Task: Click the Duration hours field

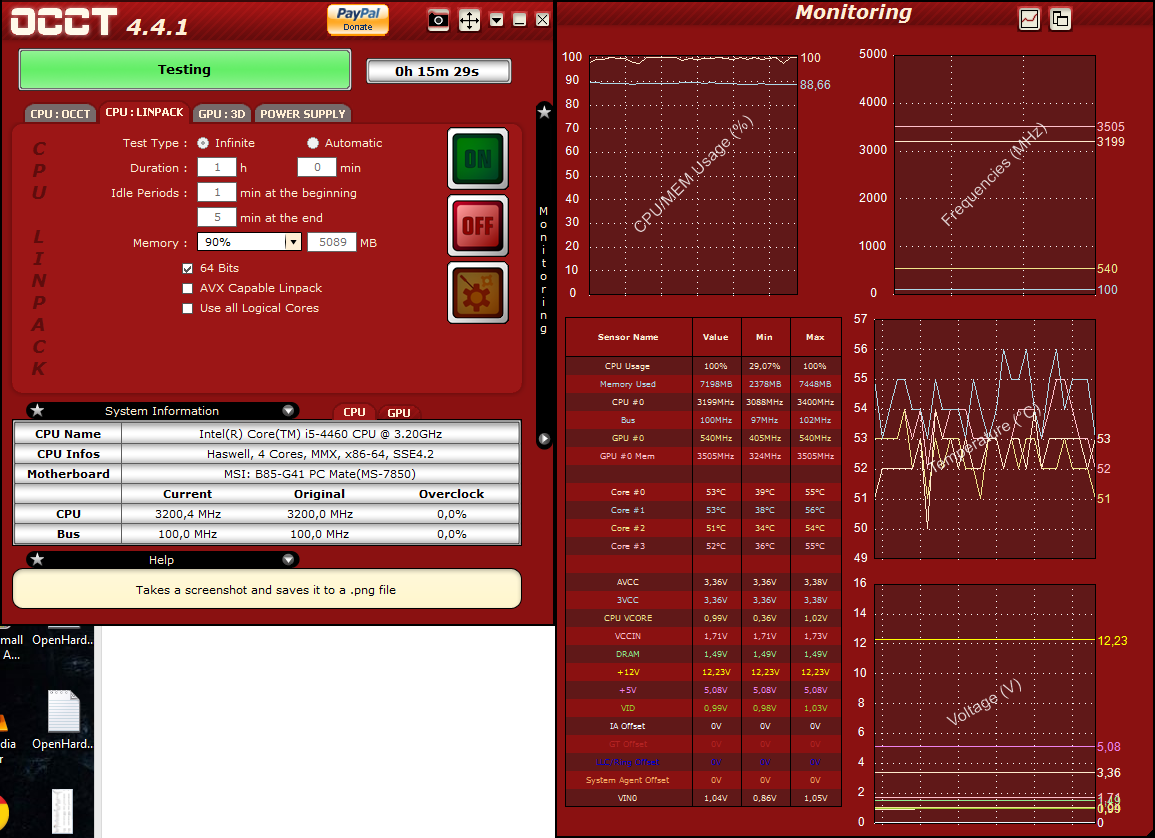Action: 217,168
